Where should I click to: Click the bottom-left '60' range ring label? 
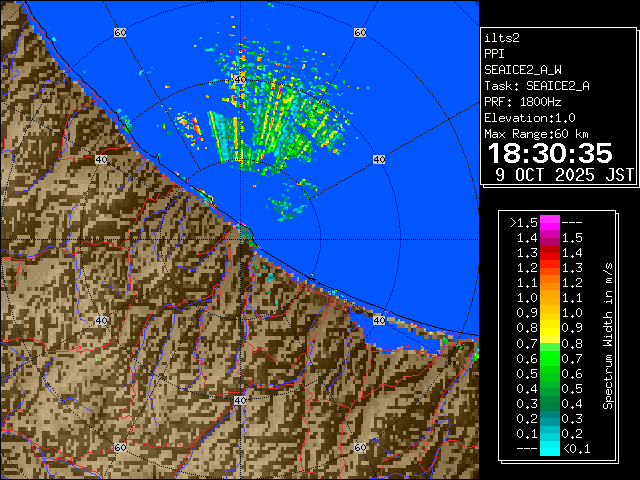(120, 447)
